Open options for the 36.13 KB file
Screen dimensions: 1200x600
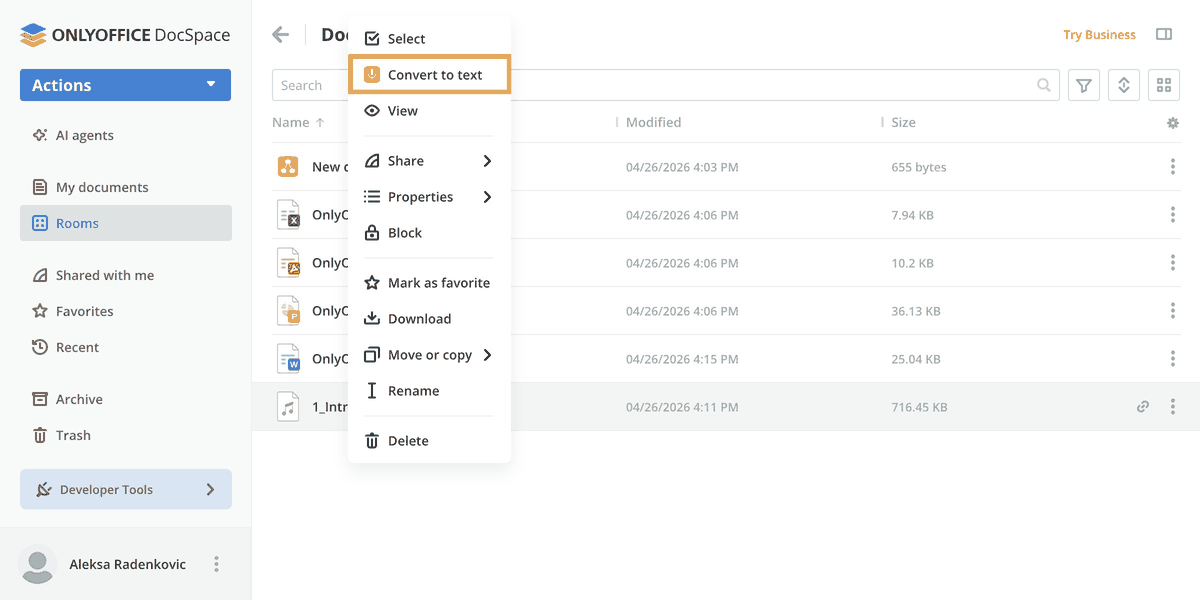(1173, 311)
